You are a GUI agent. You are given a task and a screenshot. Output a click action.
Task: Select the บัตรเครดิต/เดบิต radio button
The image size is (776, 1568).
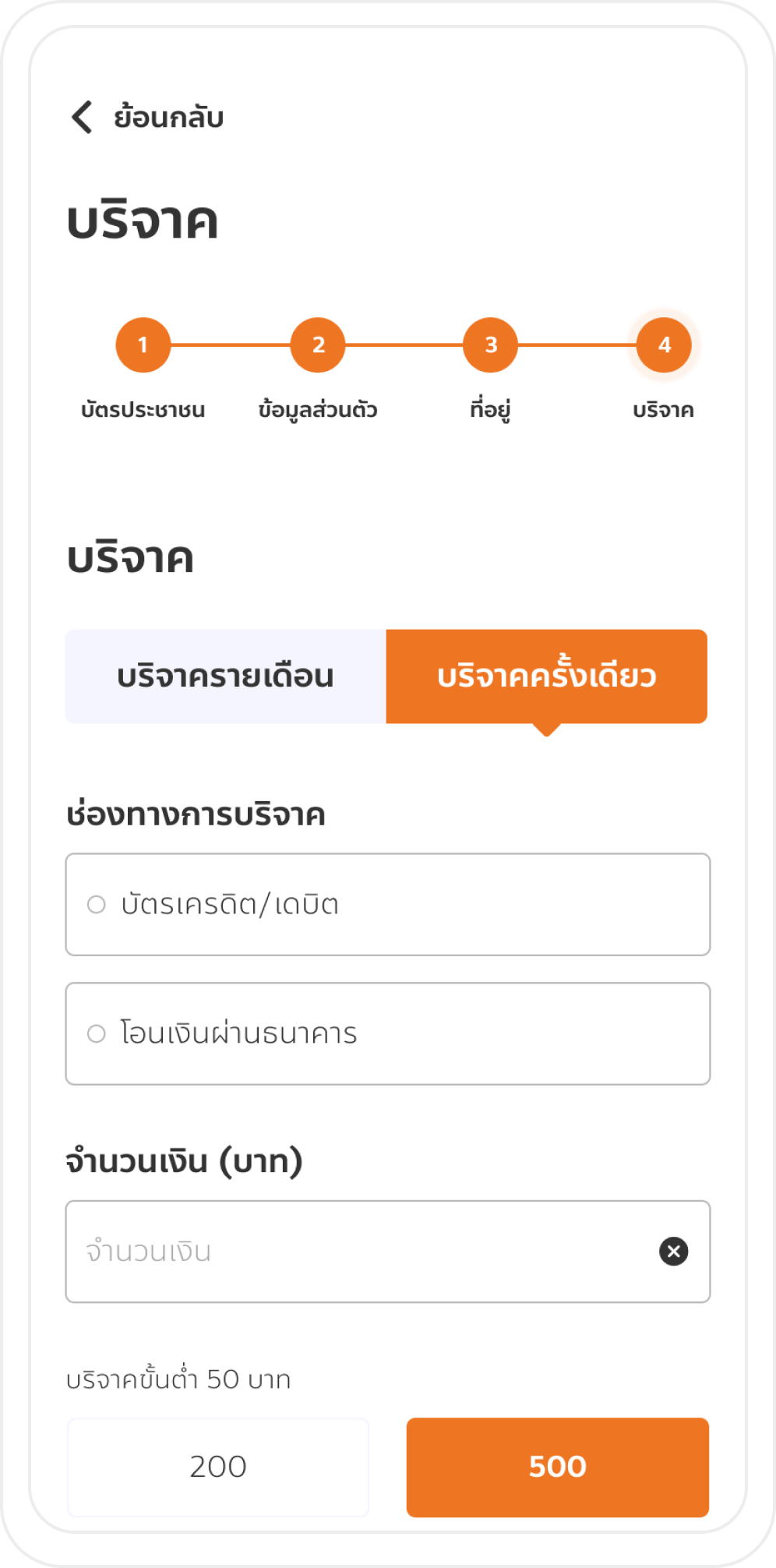click(x=97, y=905)
